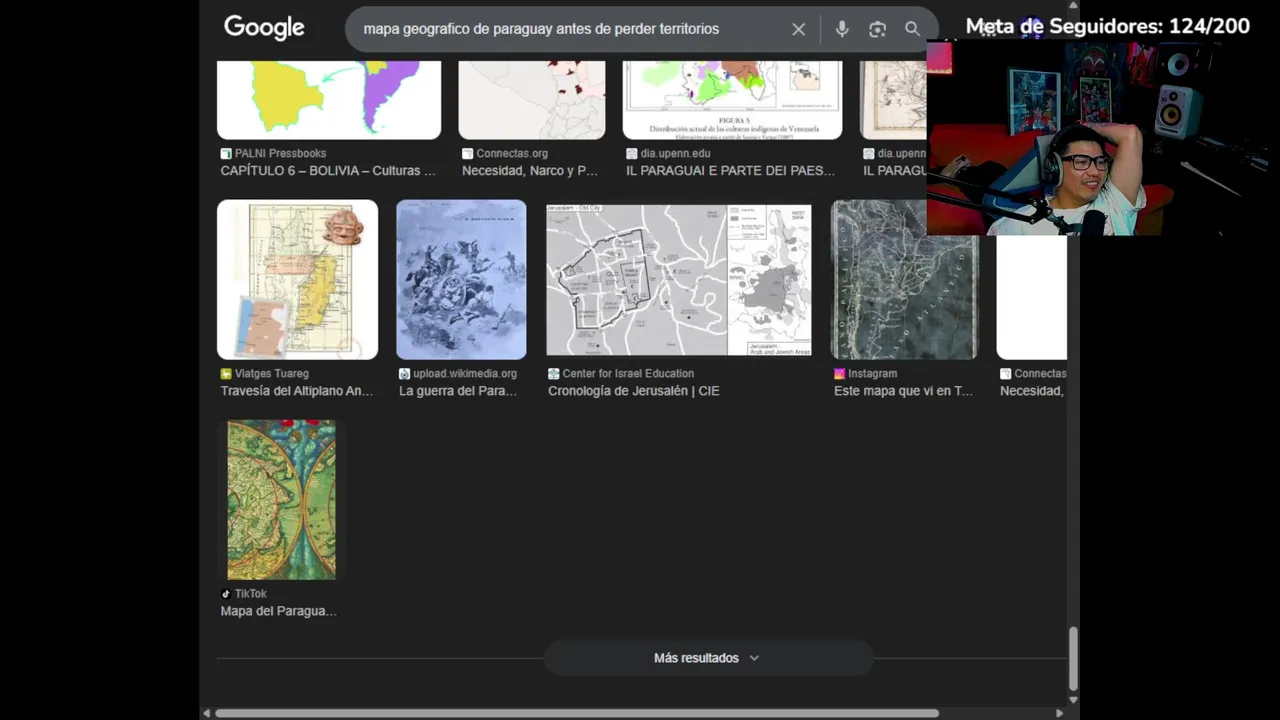Open the La guerra del Para... link
Viewport: 1280px width, 720px height.
click(x=458, y=391)
